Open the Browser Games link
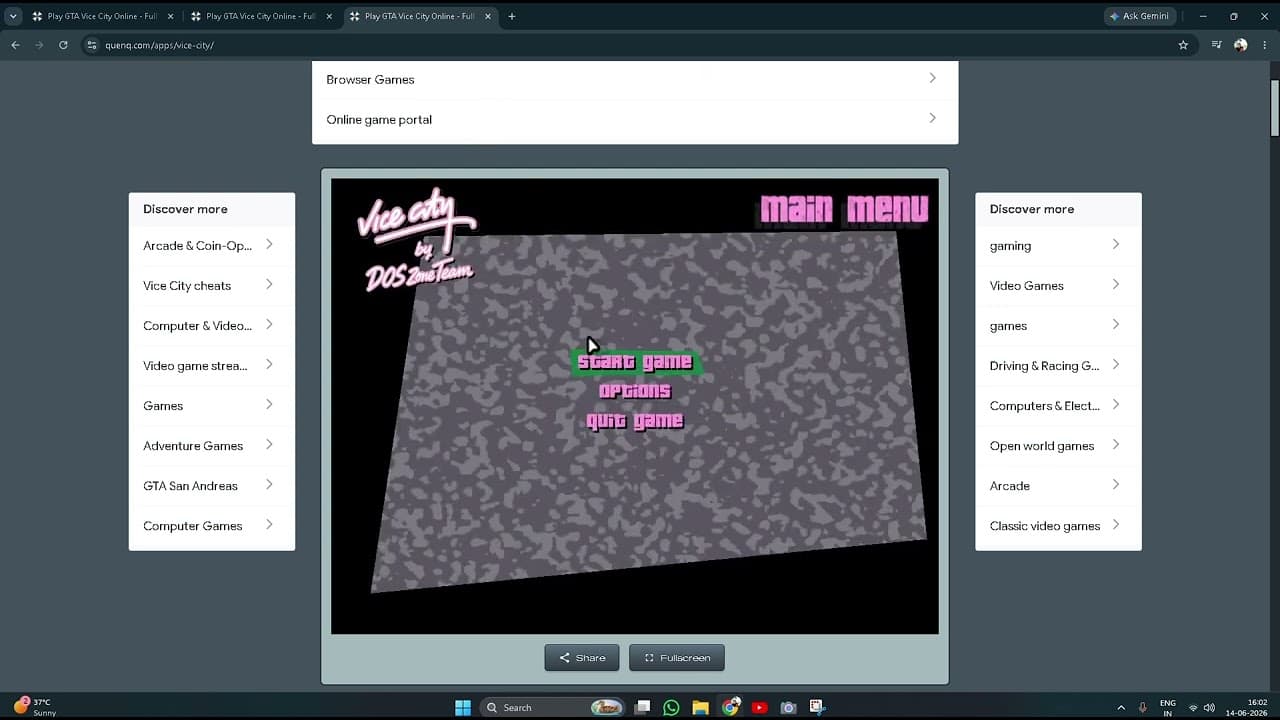This screenshot has height=720, width=1280. 635,80
